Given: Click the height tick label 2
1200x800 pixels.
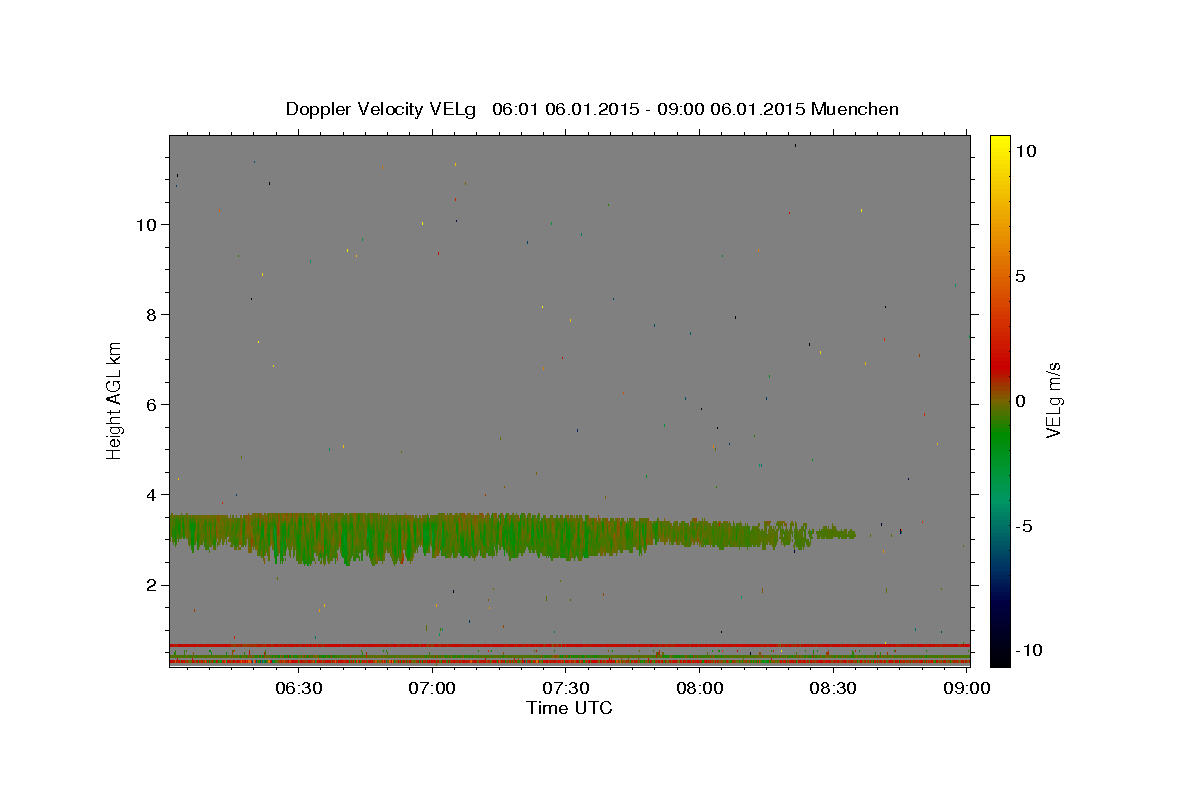Looking at the screenshot, I should [151, 585].
